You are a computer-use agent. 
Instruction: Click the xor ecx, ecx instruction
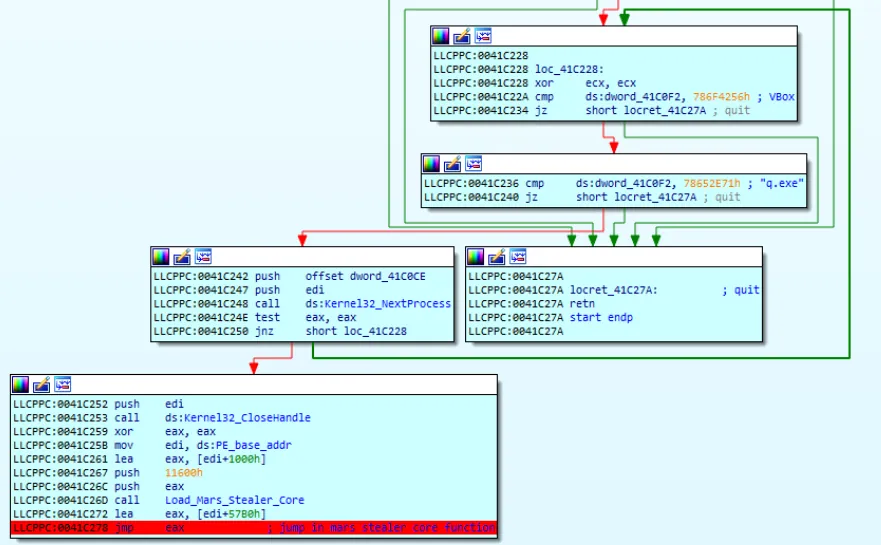585,83
